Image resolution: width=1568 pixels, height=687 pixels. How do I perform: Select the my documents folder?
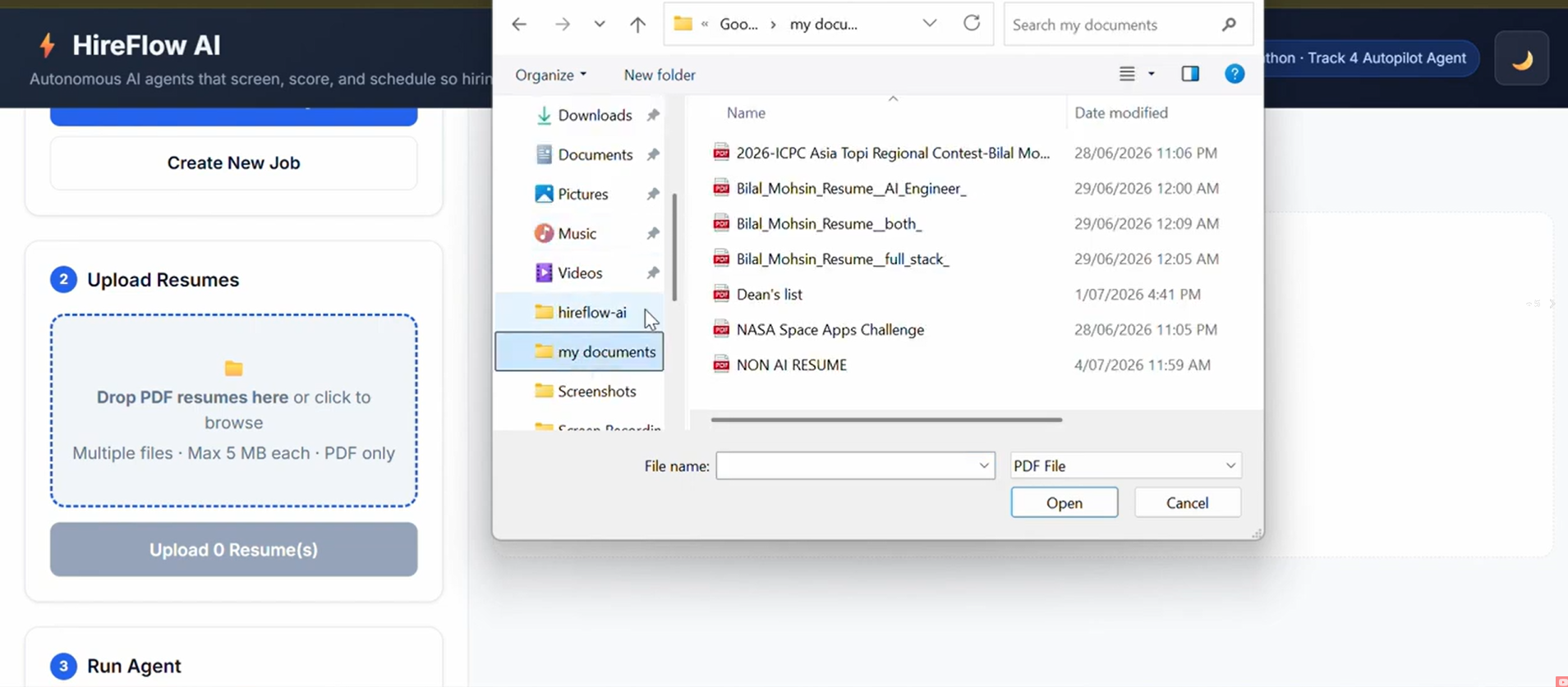click(x=579, y=351)
